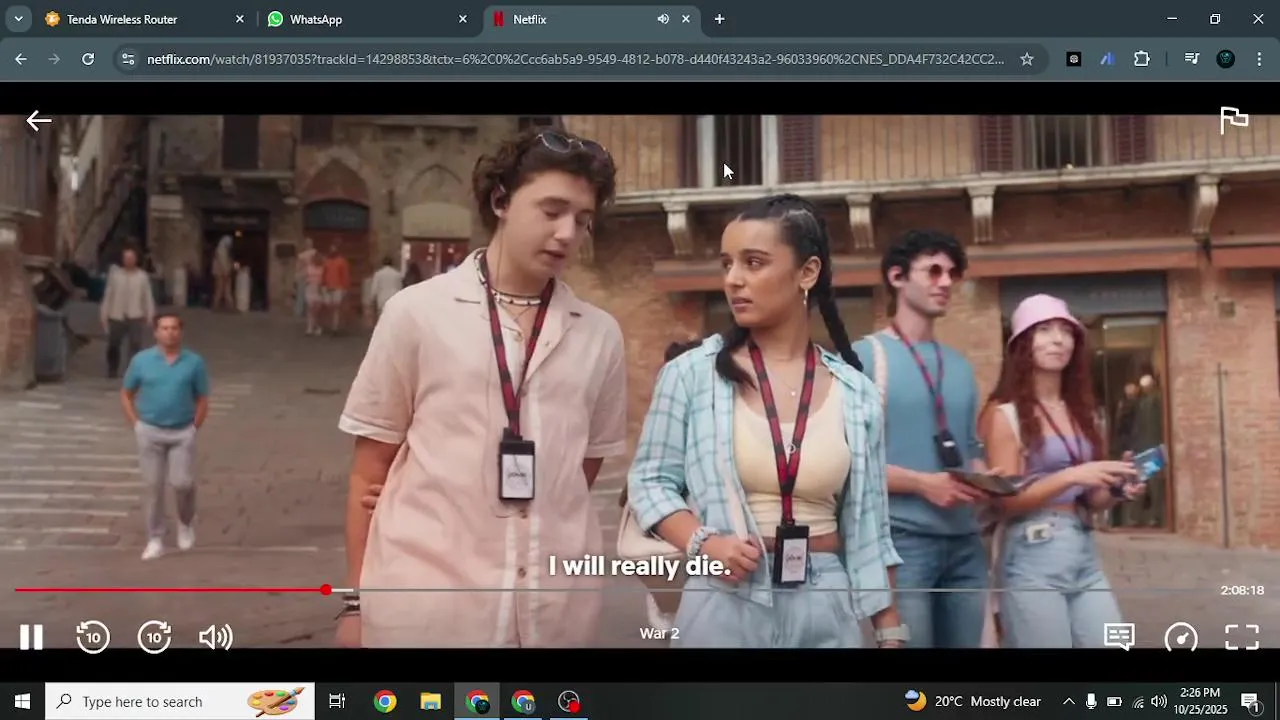
Task: Open File Explorer from taskbar
Action: click(x=431, y=701)
